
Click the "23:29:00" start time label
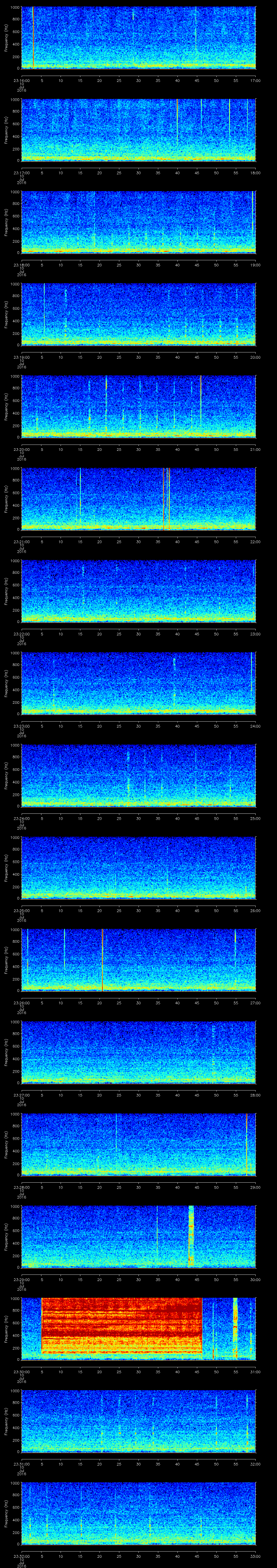click(x=21, y=1279)
